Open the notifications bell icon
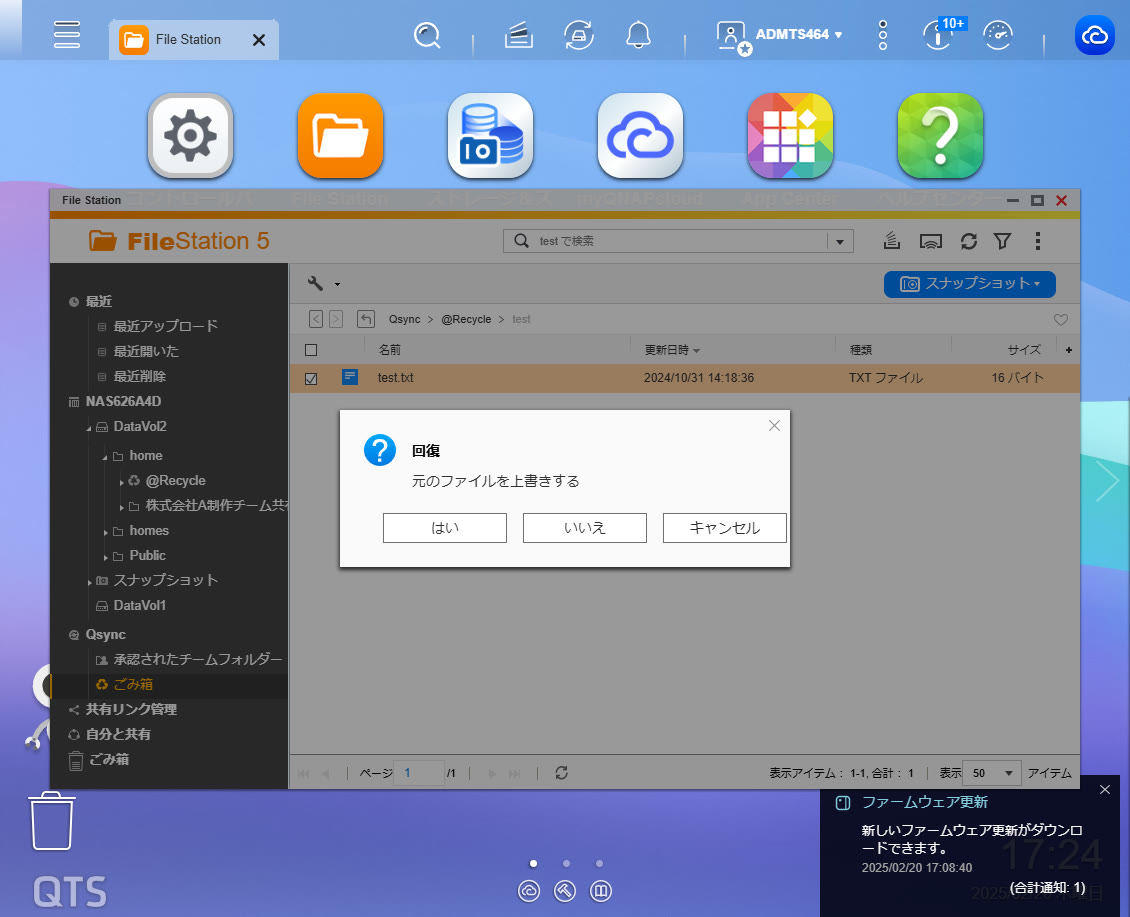 coord(638,35)
